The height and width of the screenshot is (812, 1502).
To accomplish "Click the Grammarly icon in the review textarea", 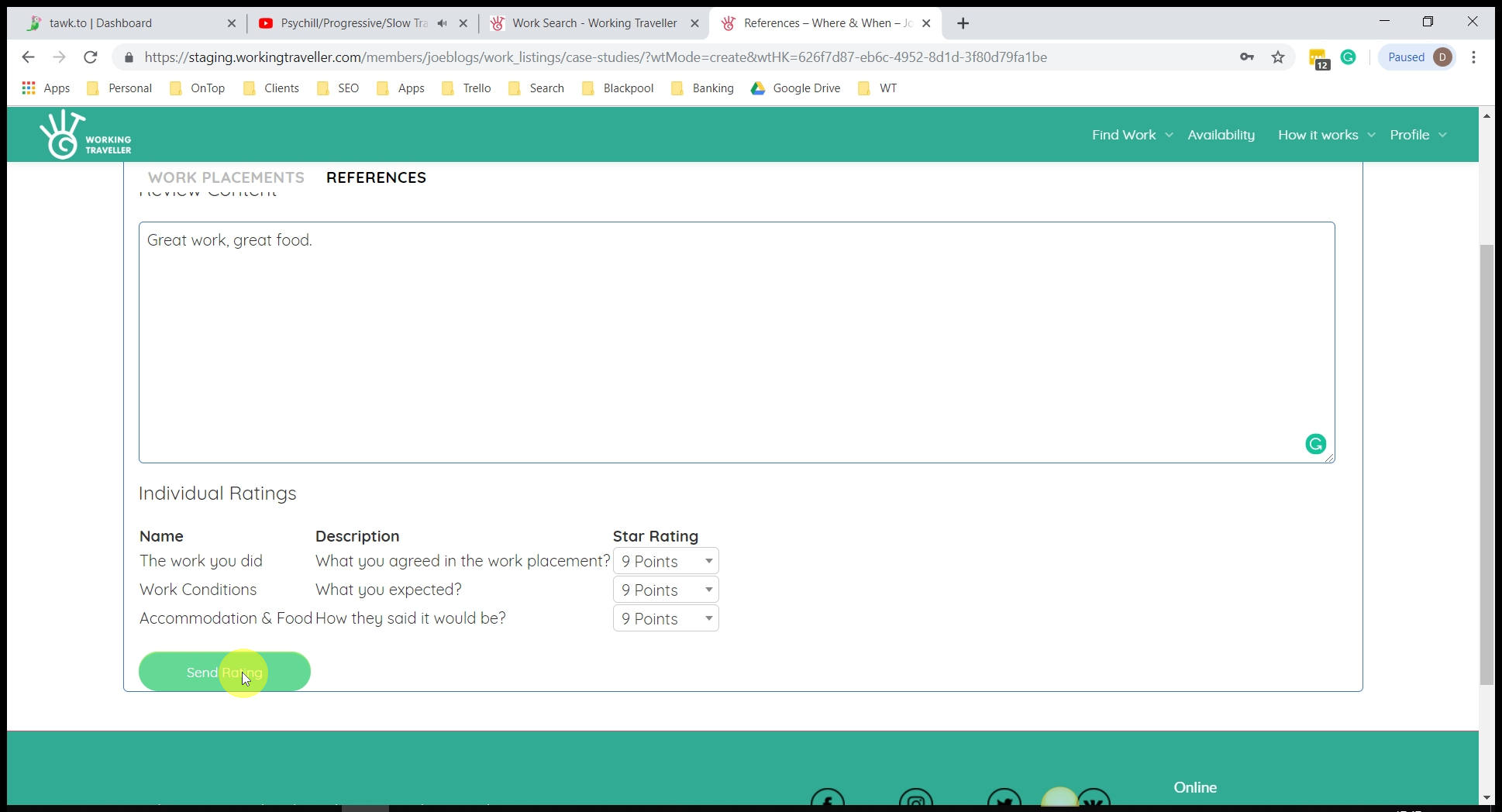I will tap(1315, 444).
